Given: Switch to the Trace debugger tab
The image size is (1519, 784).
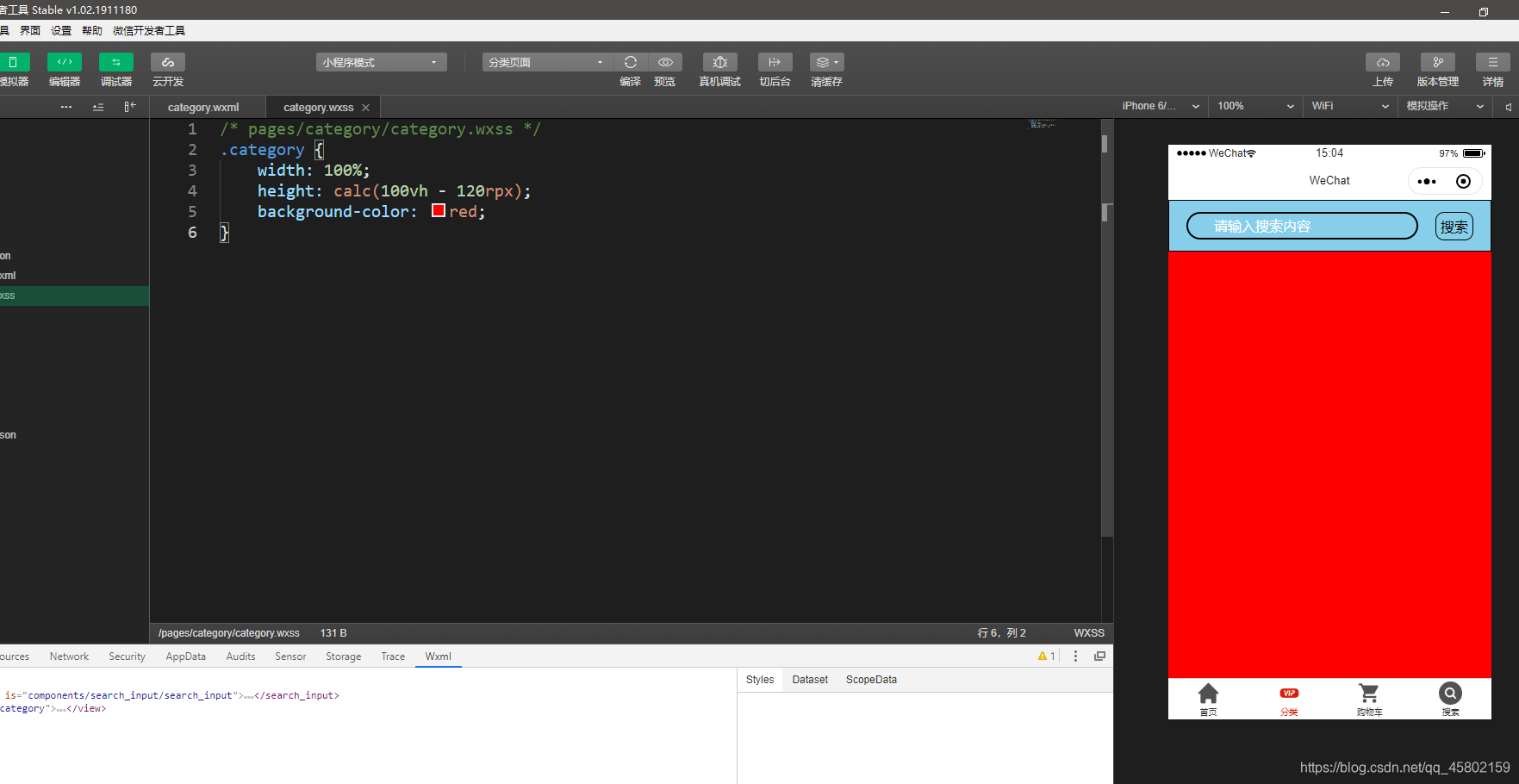Looking at the screenshot, I should (393, 656).
